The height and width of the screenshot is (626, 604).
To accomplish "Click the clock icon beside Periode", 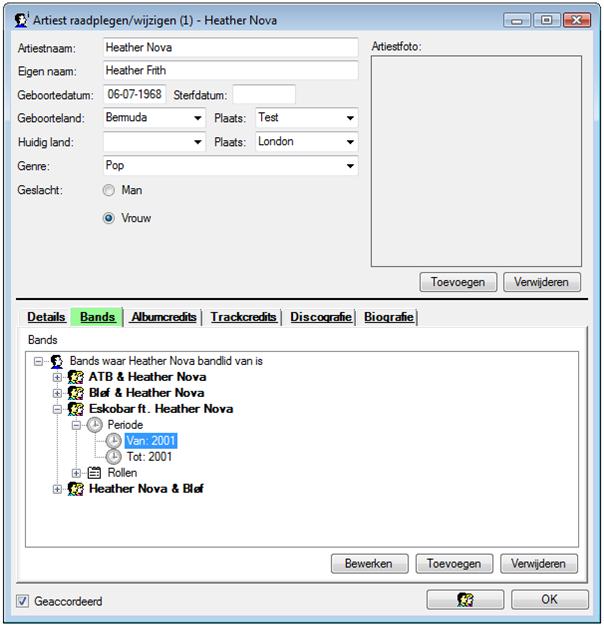I will 95,425.
